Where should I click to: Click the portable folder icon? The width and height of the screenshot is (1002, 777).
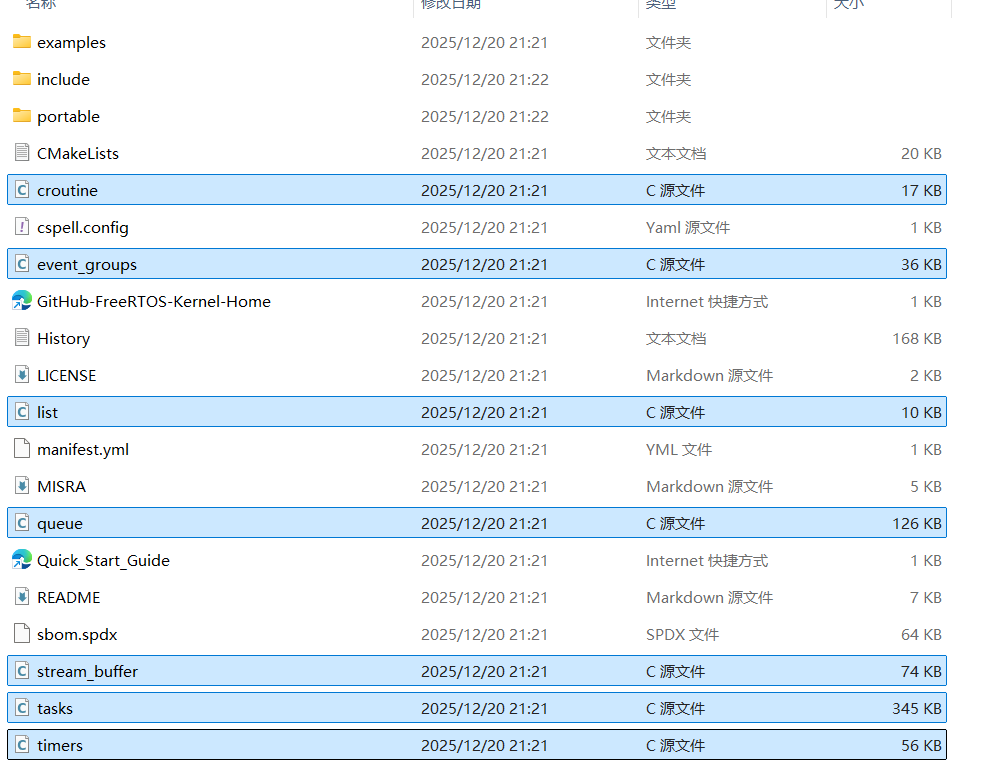(22, 116)
